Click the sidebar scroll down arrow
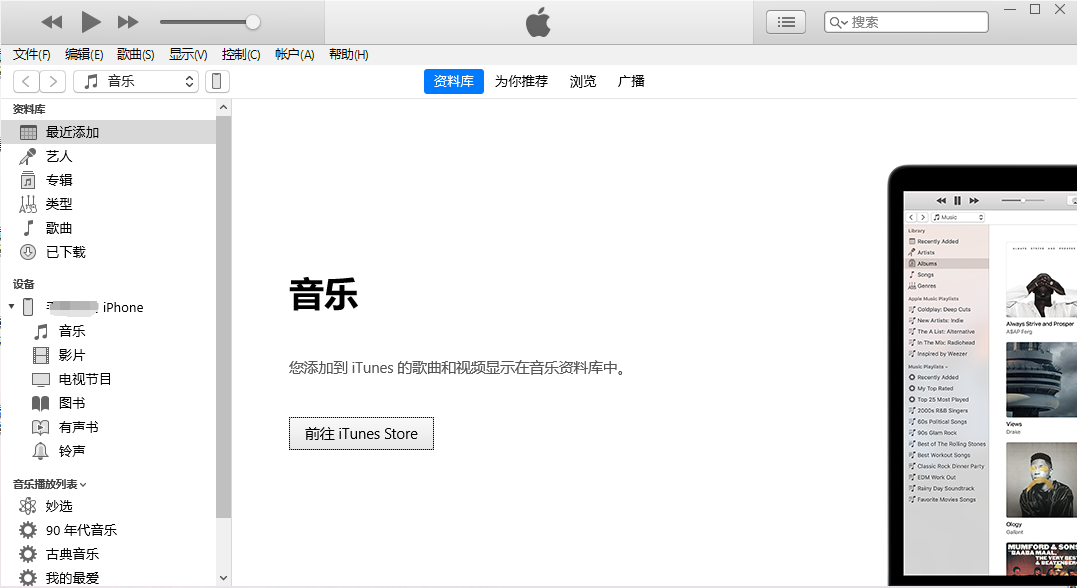The height and width of the screenshot is (588, 1077). [x=223, y=578]
